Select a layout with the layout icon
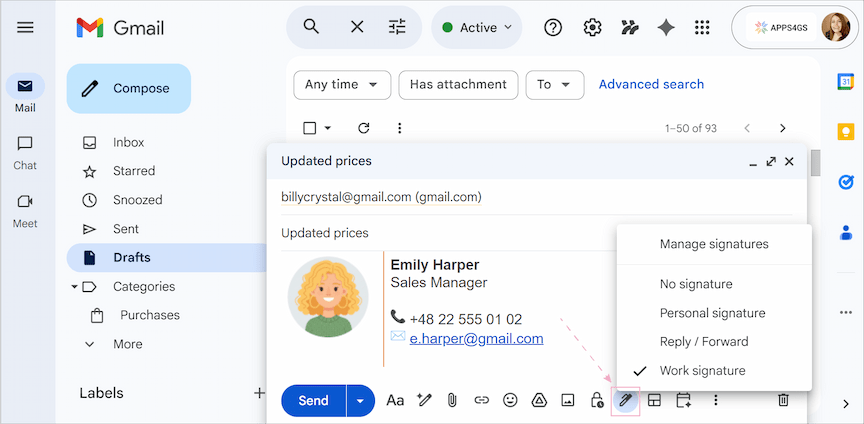Screen dimensions: 864x424 654,401
